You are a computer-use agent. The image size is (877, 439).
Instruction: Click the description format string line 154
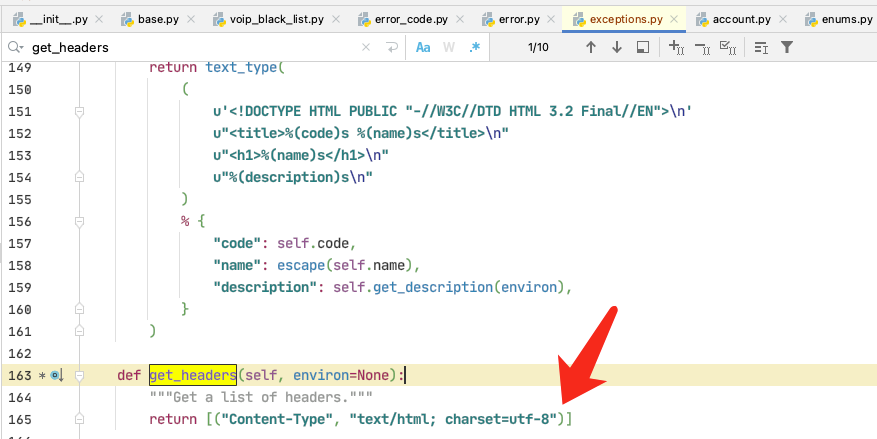click(293, 178)
